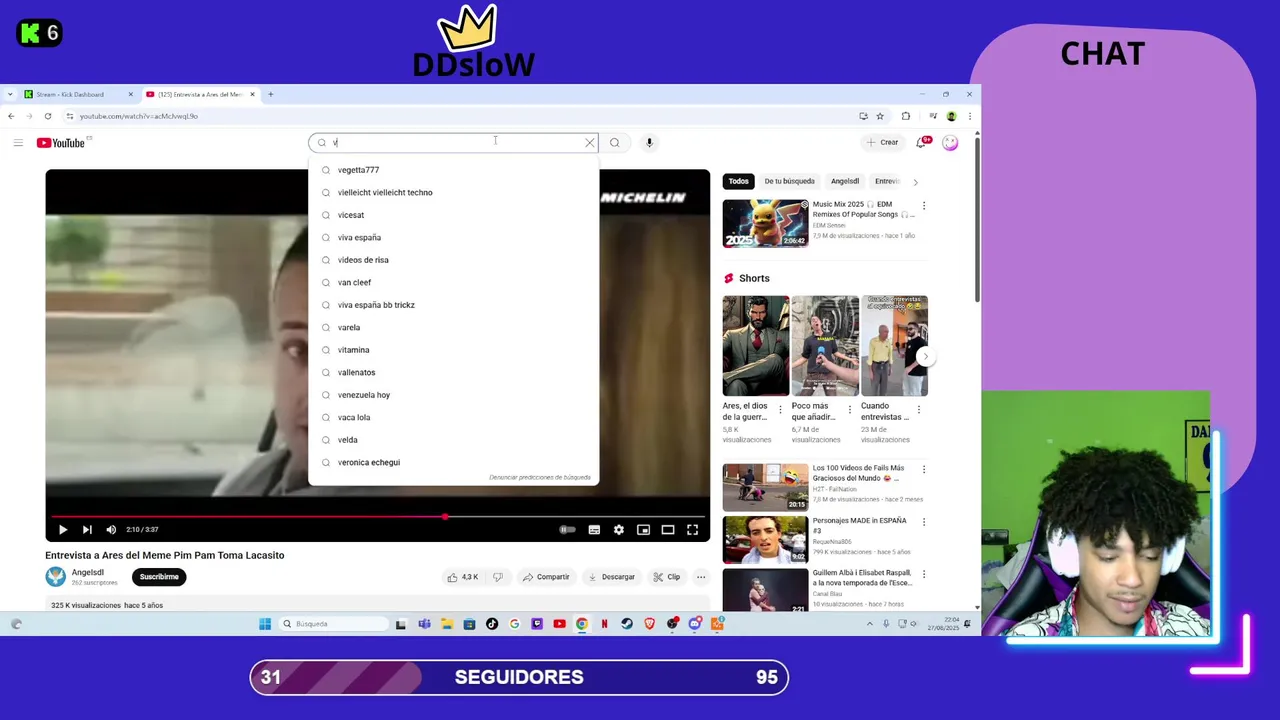Image resolution: width=1280 pixels, height=720 pixels.
Task: Skip to the next video
Action: click(87, 529)
